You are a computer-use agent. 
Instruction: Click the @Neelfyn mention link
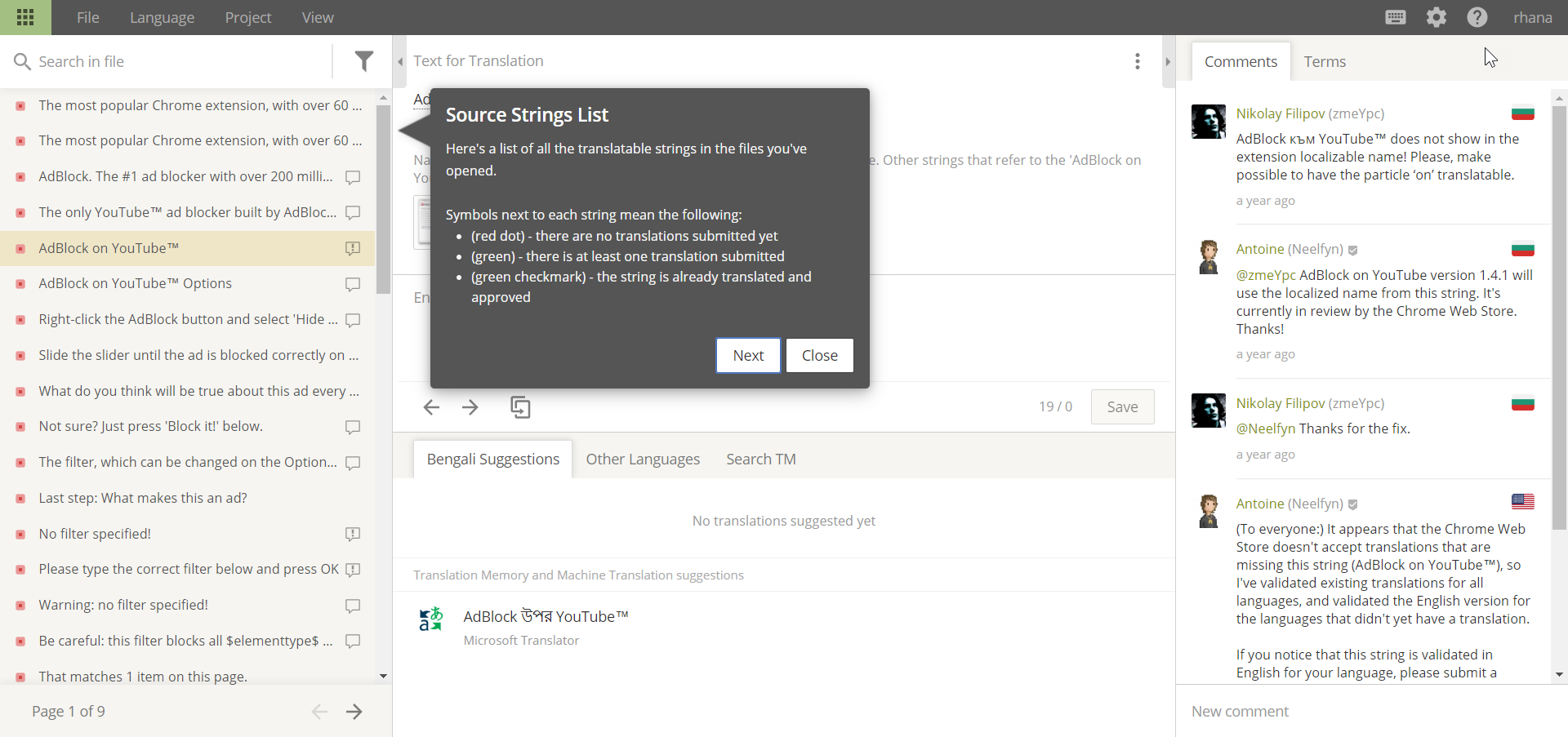pyautogui.click(x=1266, y=428)
